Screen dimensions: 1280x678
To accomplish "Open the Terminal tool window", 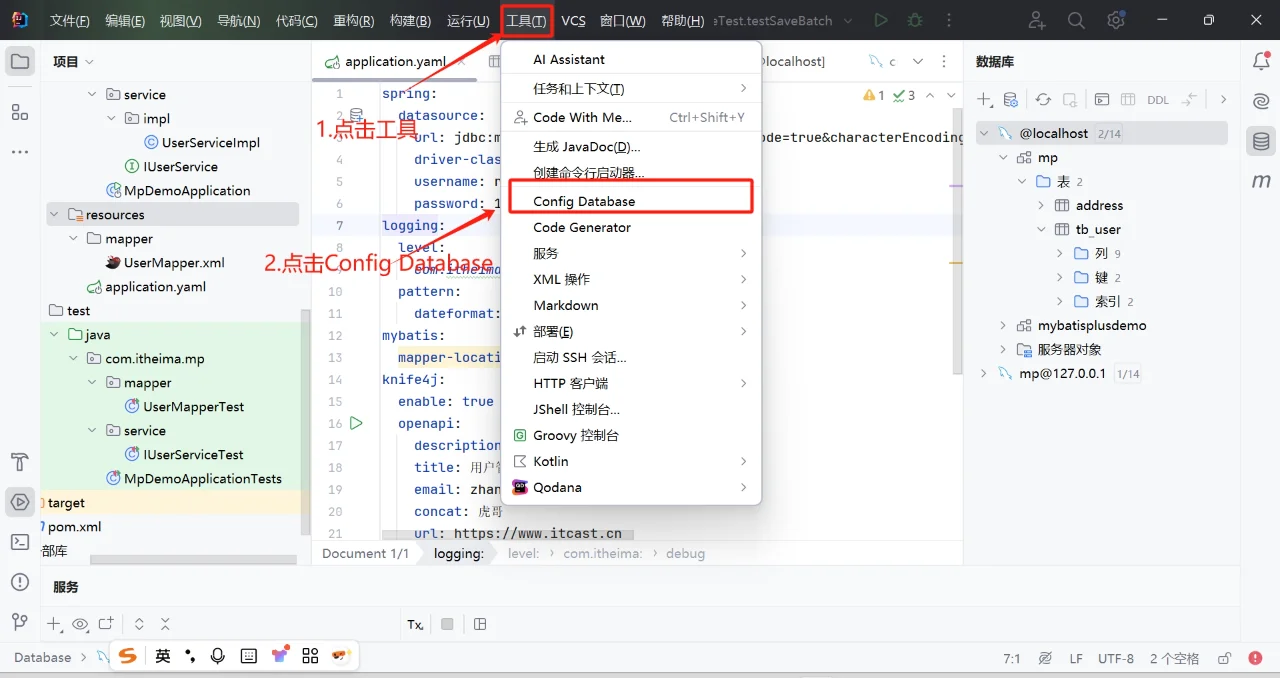I will (20, 542).
